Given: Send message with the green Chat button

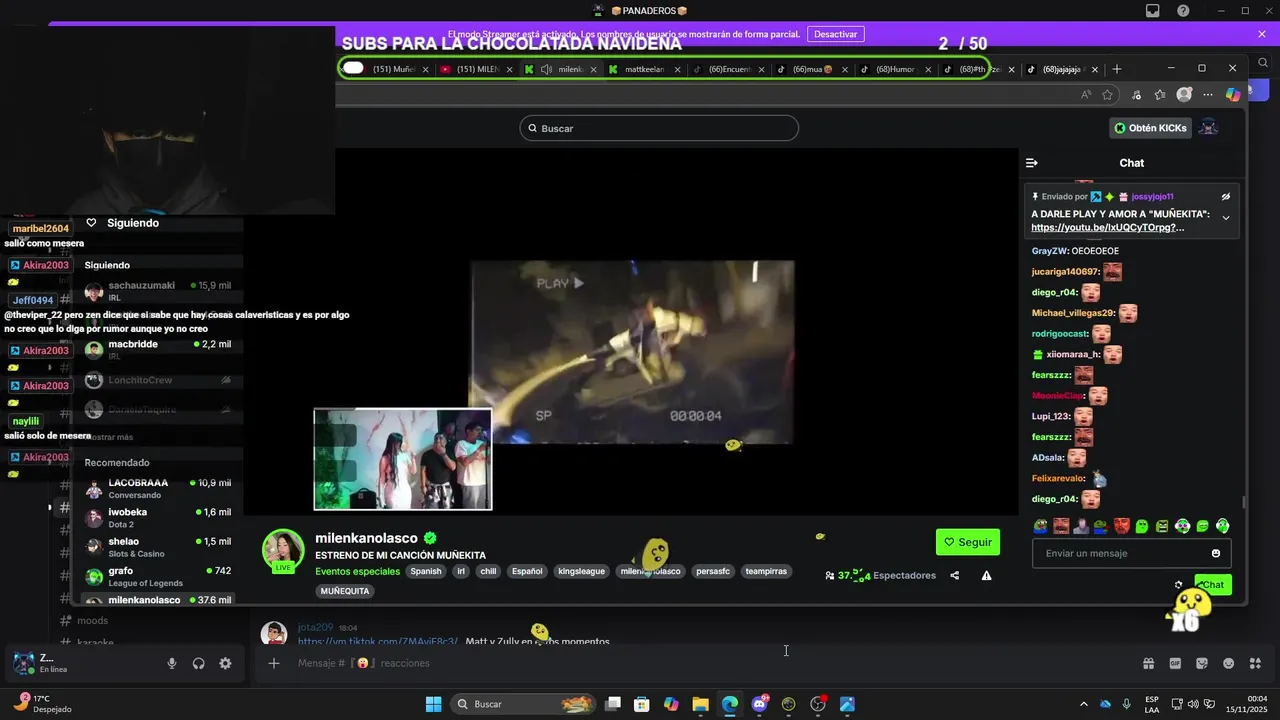Looking at the screenshot, I should pyautogui.click(x=1213, y=585).
